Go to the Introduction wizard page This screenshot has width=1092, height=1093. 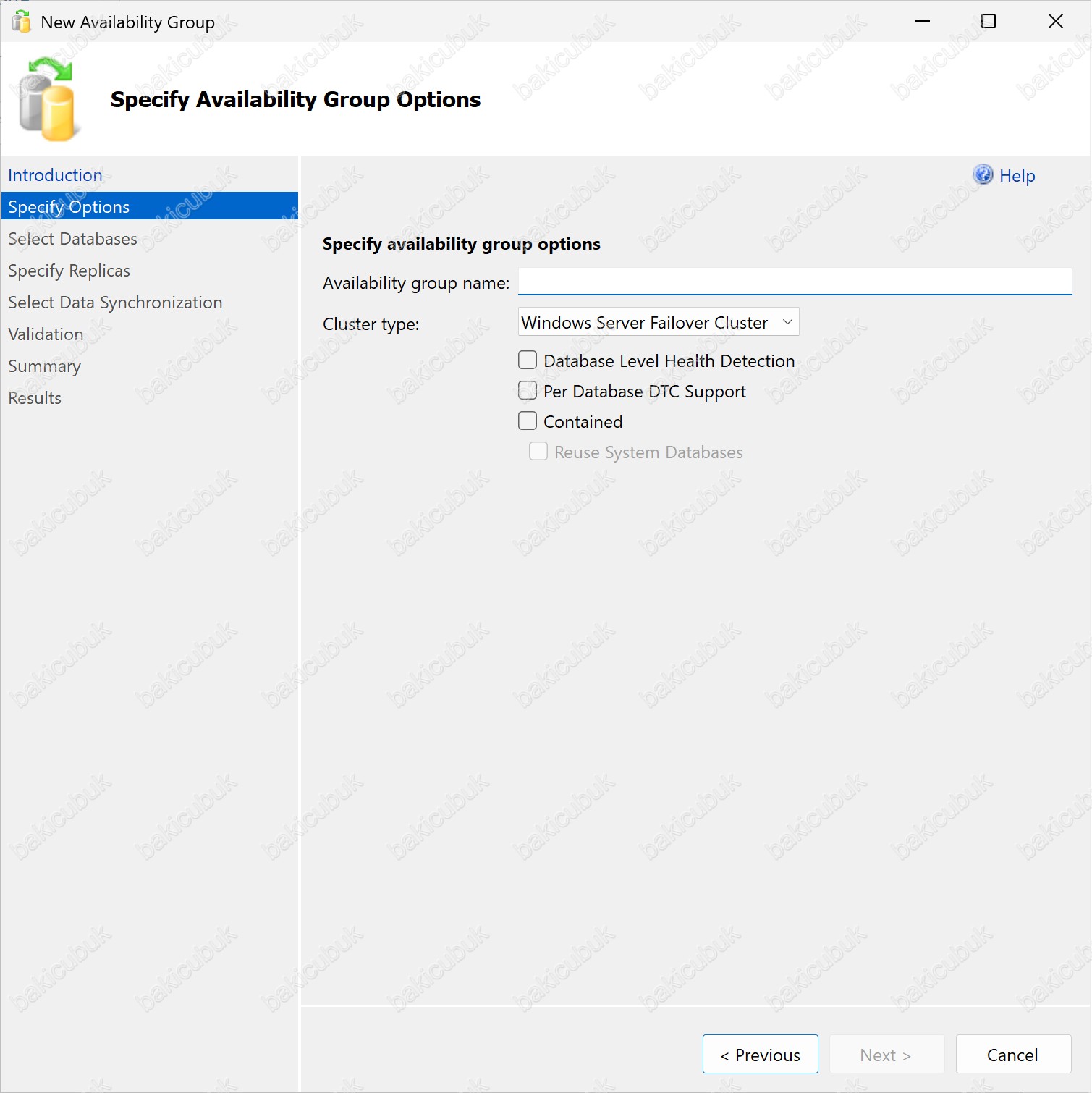coord(55,175)
